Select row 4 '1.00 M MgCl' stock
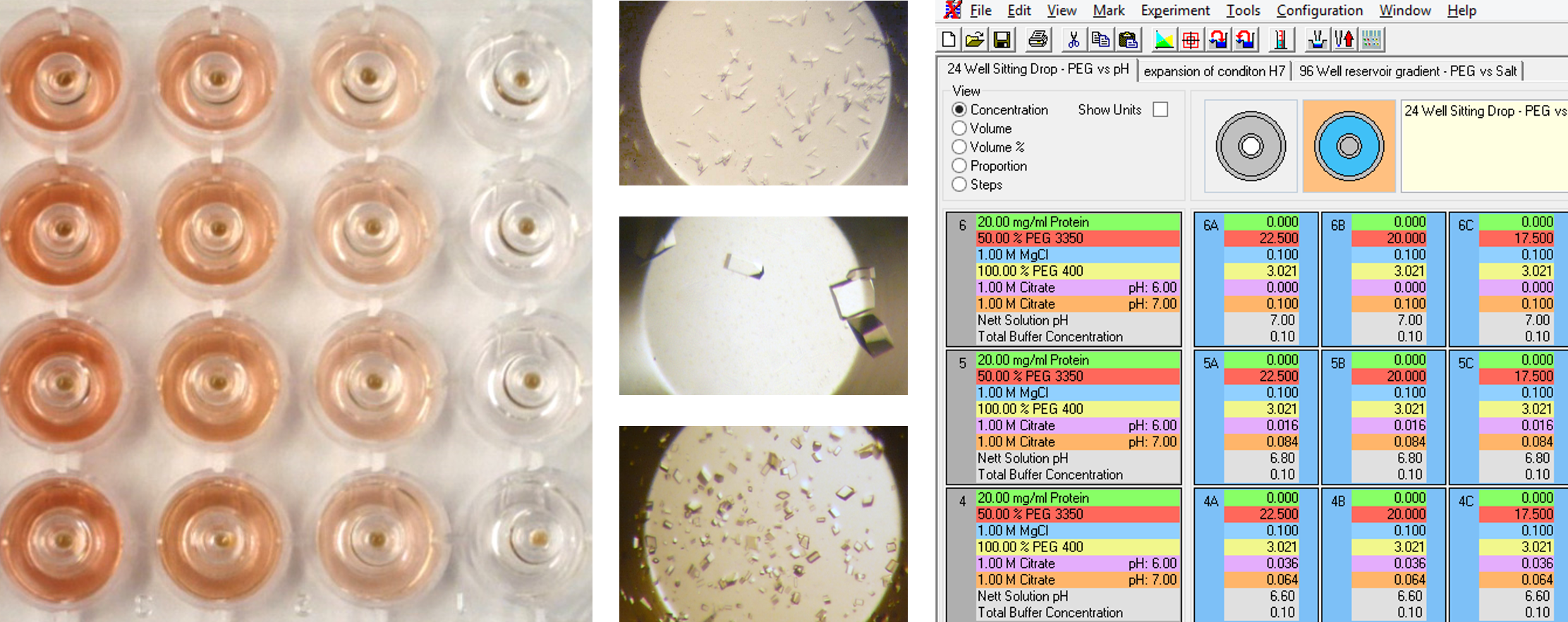The height and width of the screenshot is (622, 1568). (1078, 531)
